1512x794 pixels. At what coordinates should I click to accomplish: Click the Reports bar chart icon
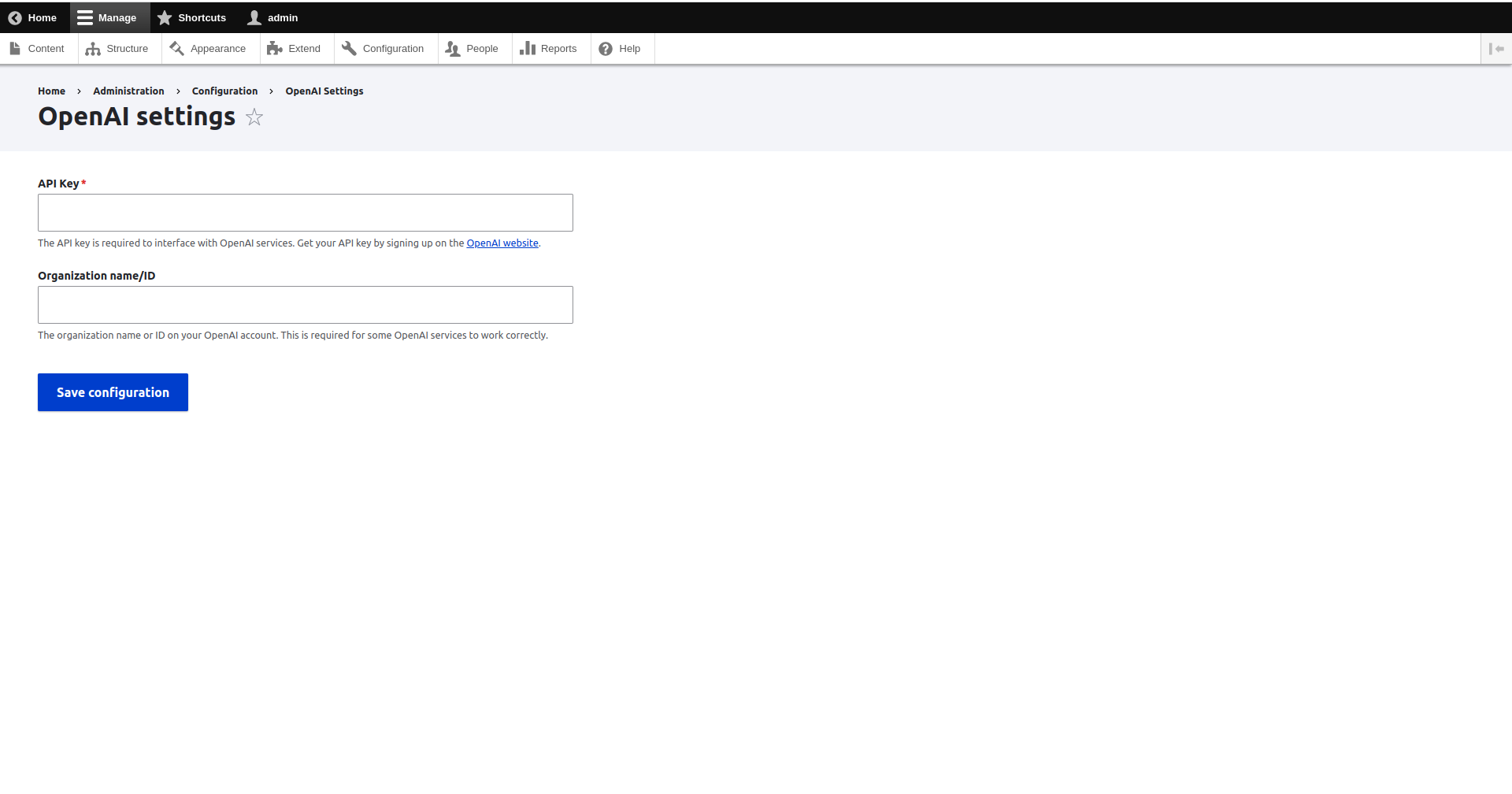528,49
